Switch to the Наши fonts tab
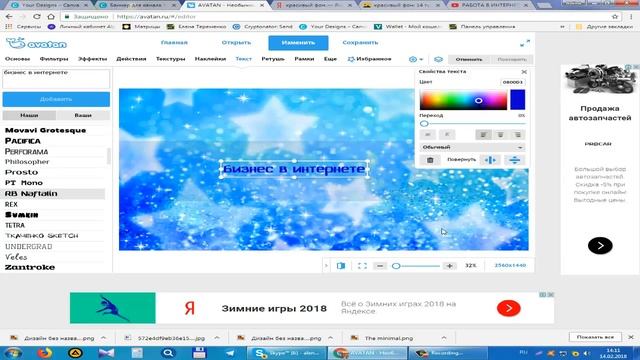Image resolution: width=640 pixels, height=360 pixels. coord(29,116)
